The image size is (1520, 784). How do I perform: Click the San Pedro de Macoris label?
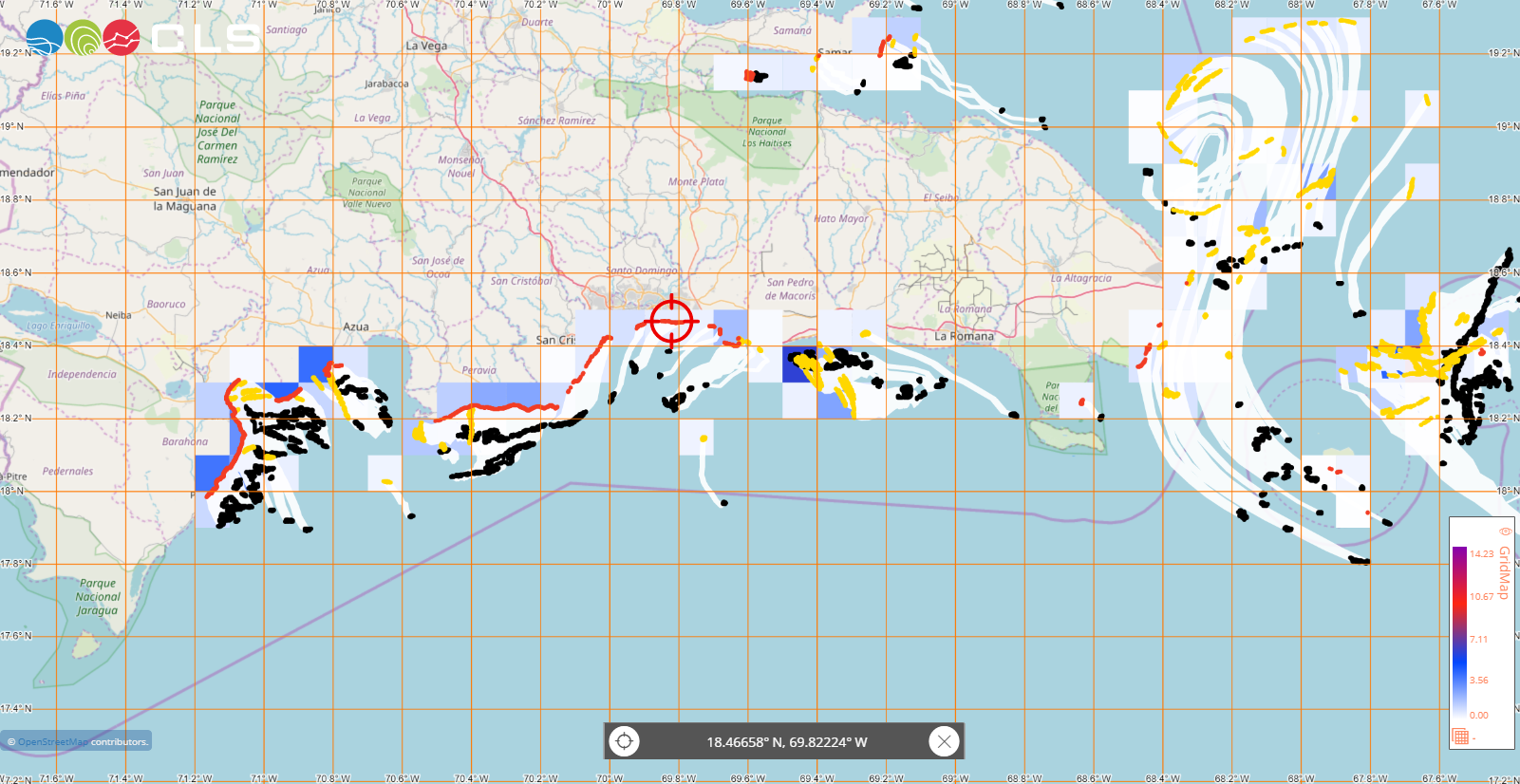(791, 289)
